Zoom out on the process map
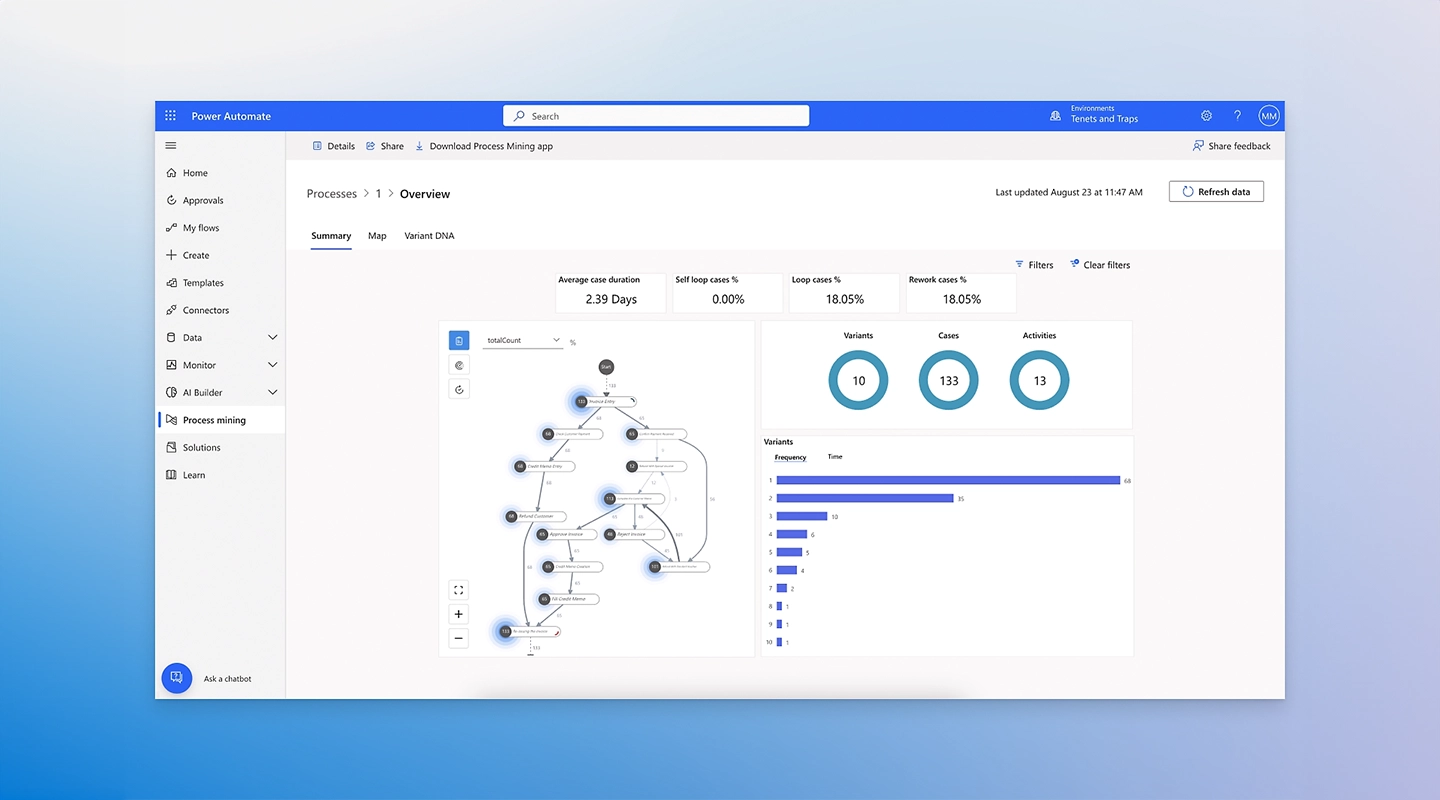Screen dimensions: 1440x800 pos(459,638)
